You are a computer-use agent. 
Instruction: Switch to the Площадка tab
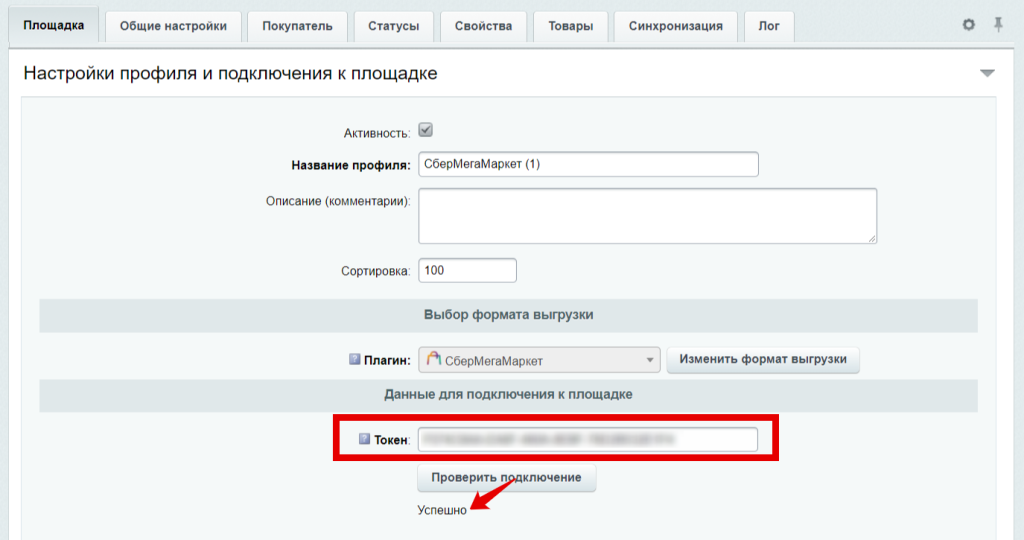tap(54, 25)
